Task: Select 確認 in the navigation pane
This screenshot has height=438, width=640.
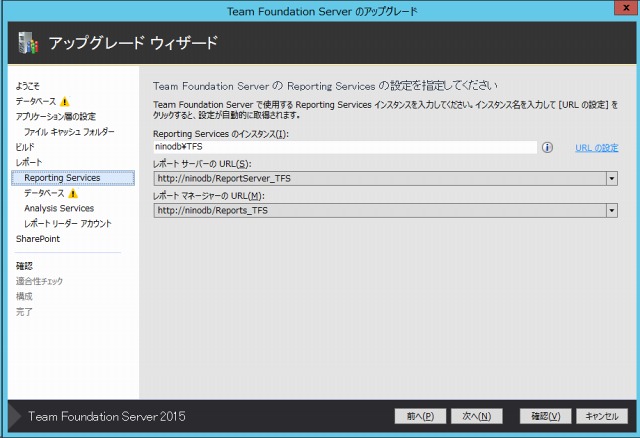Action: pyautogui.click(x=24, y=266)
